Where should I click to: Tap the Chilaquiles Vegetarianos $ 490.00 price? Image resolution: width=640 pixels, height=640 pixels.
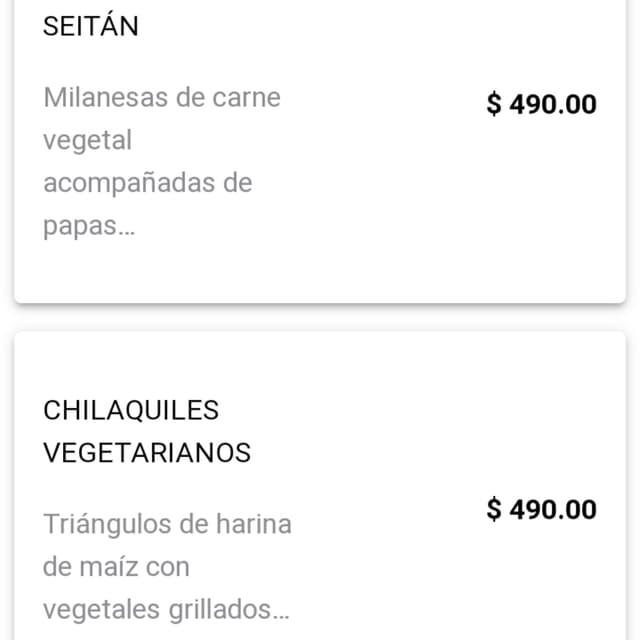point(541,509)
